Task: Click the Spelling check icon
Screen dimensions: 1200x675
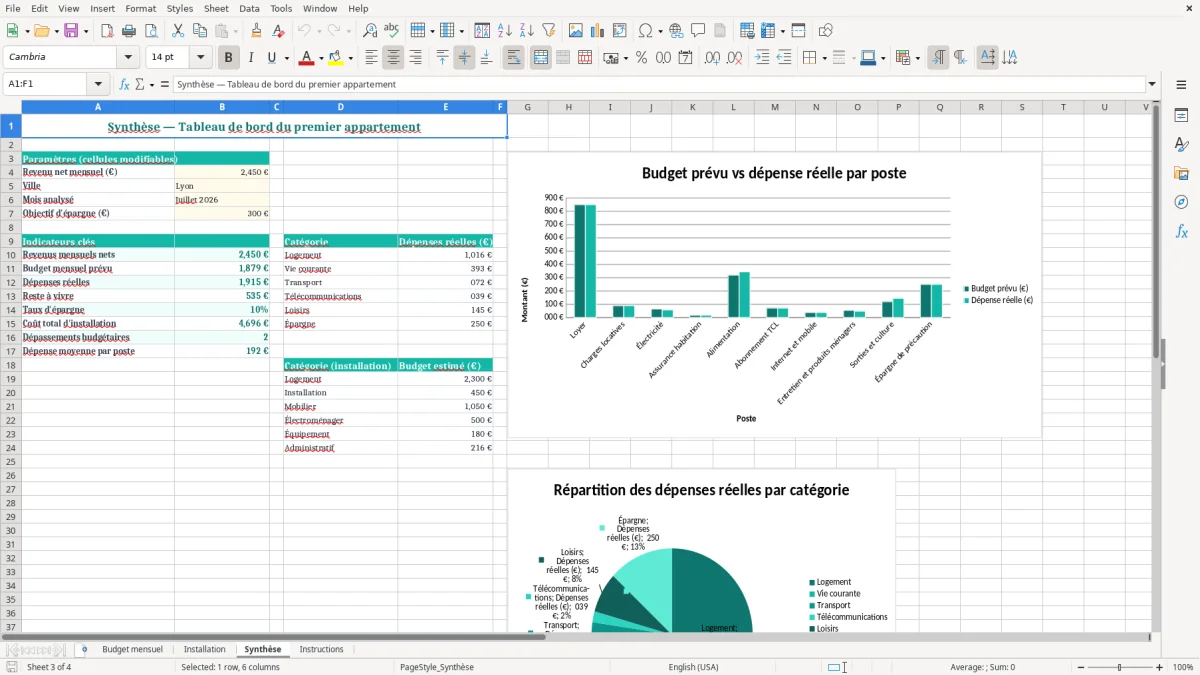Action: (x=392, y=31)
